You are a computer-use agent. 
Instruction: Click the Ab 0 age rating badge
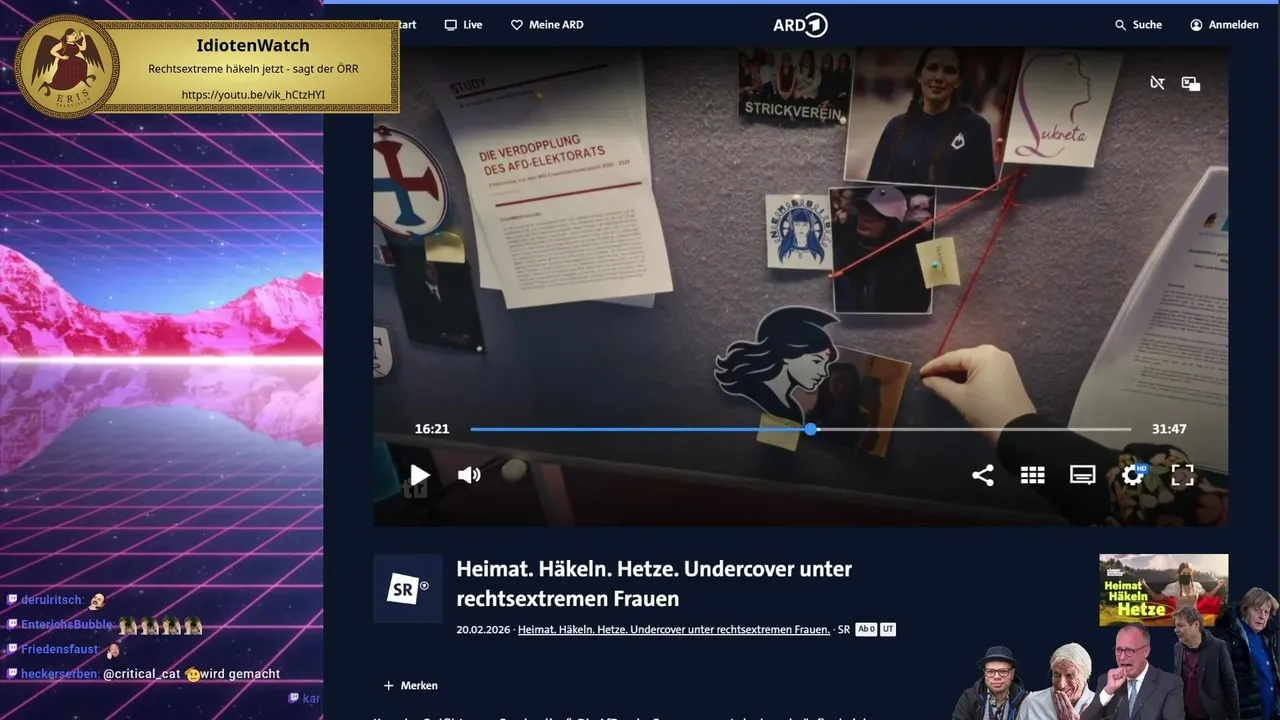866,630
